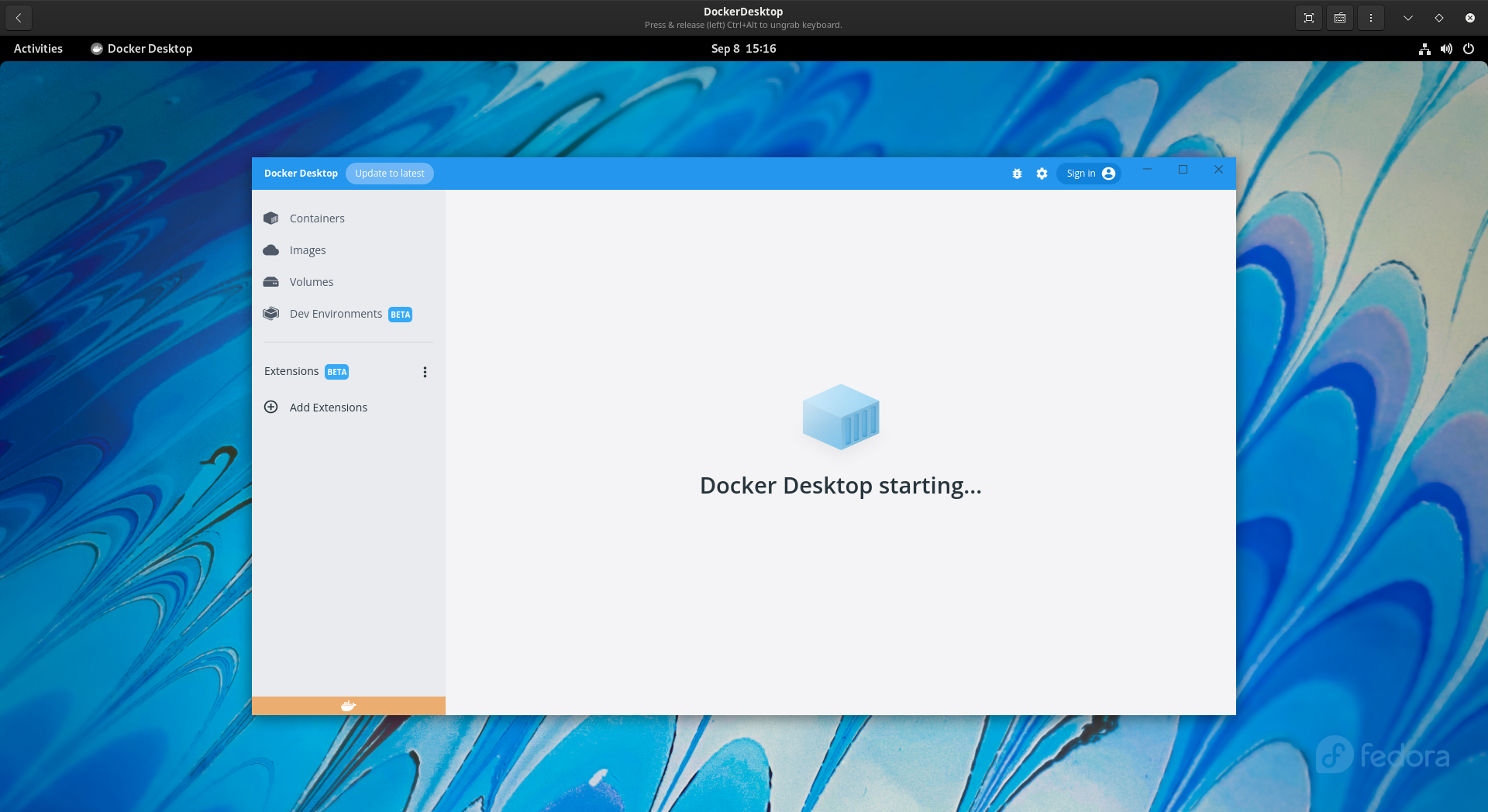Close the Docker Desktop window
Image resolution: width=1488 pixels, height=812 pixels.
(1218, 169)
